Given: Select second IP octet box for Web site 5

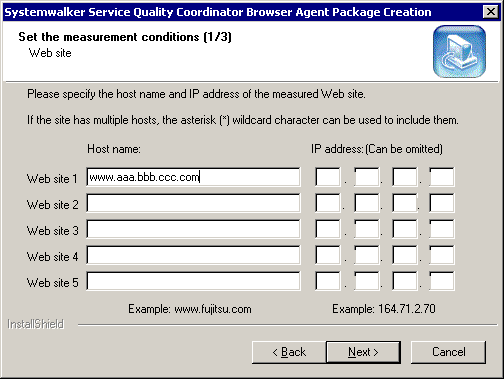Looking at the screenshot, I should tap(367, 281).
